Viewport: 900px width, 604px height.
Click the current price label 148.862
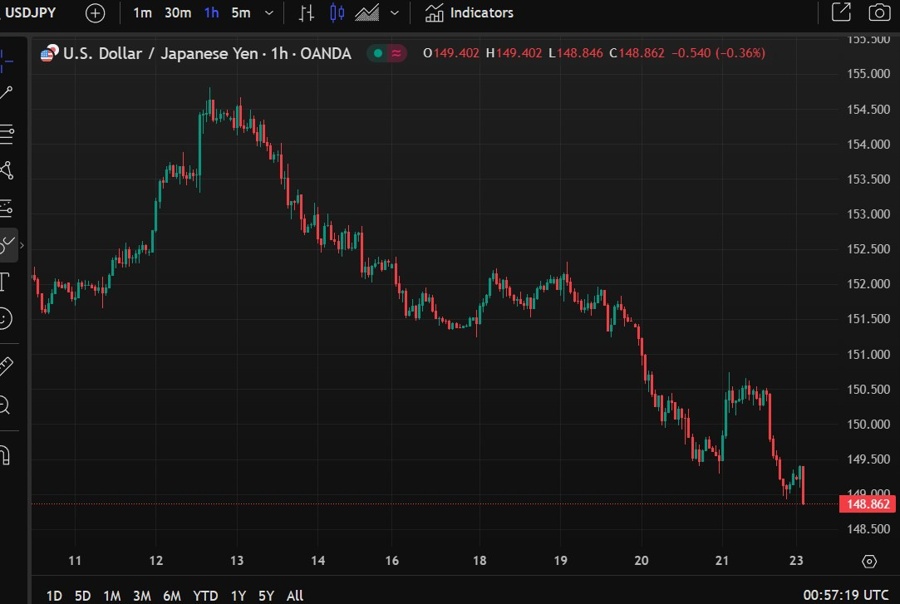(866, 504)
